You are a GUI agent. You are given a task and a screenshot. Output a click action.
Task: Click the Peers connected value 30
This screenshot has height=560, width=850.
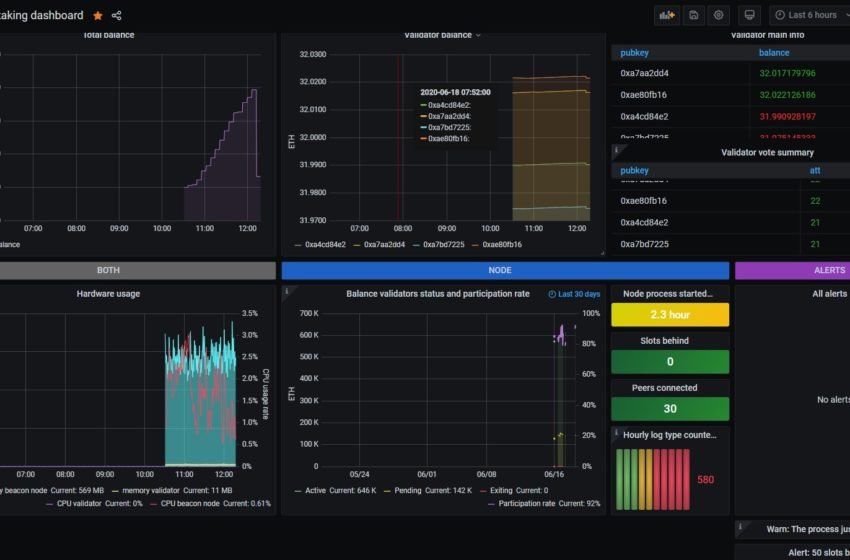(x=670, y=409)
